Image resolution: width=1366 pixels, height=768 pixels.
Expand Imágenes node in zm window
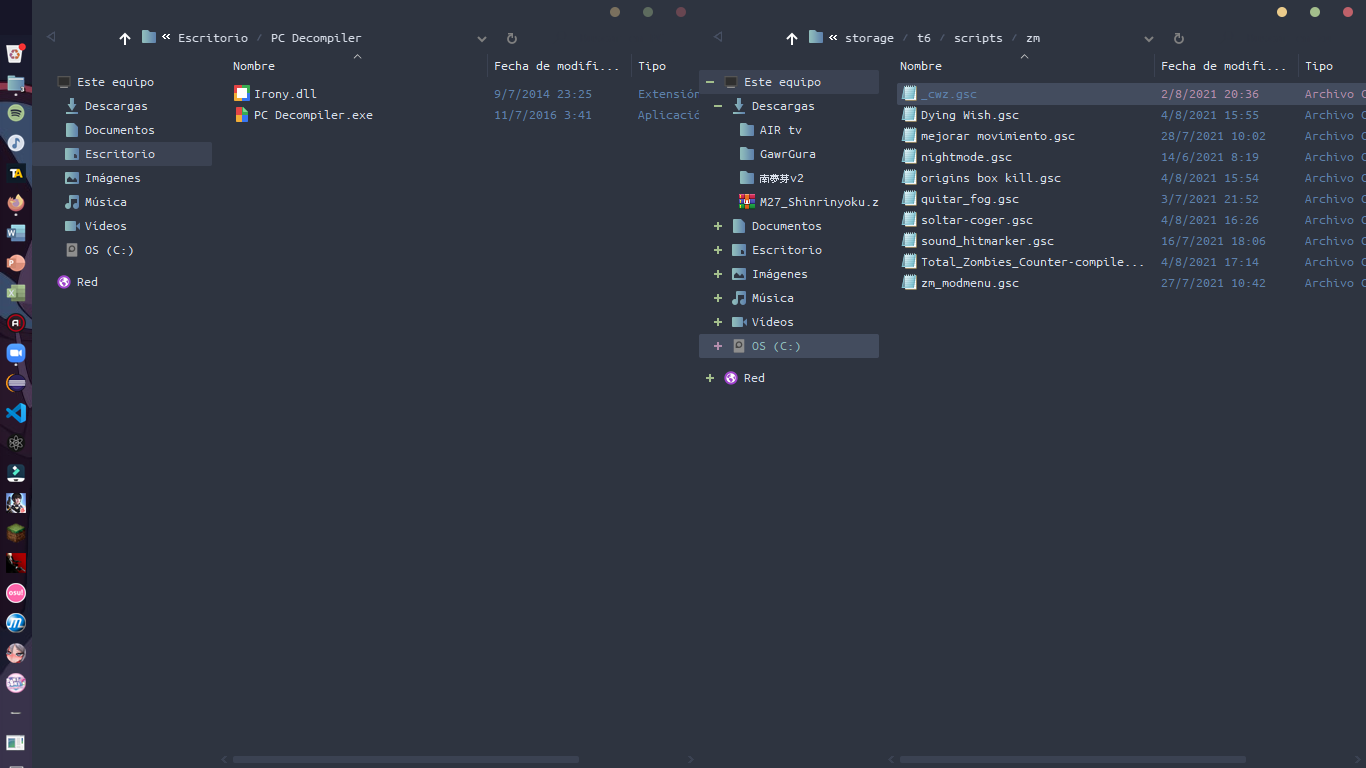[718, 274]
